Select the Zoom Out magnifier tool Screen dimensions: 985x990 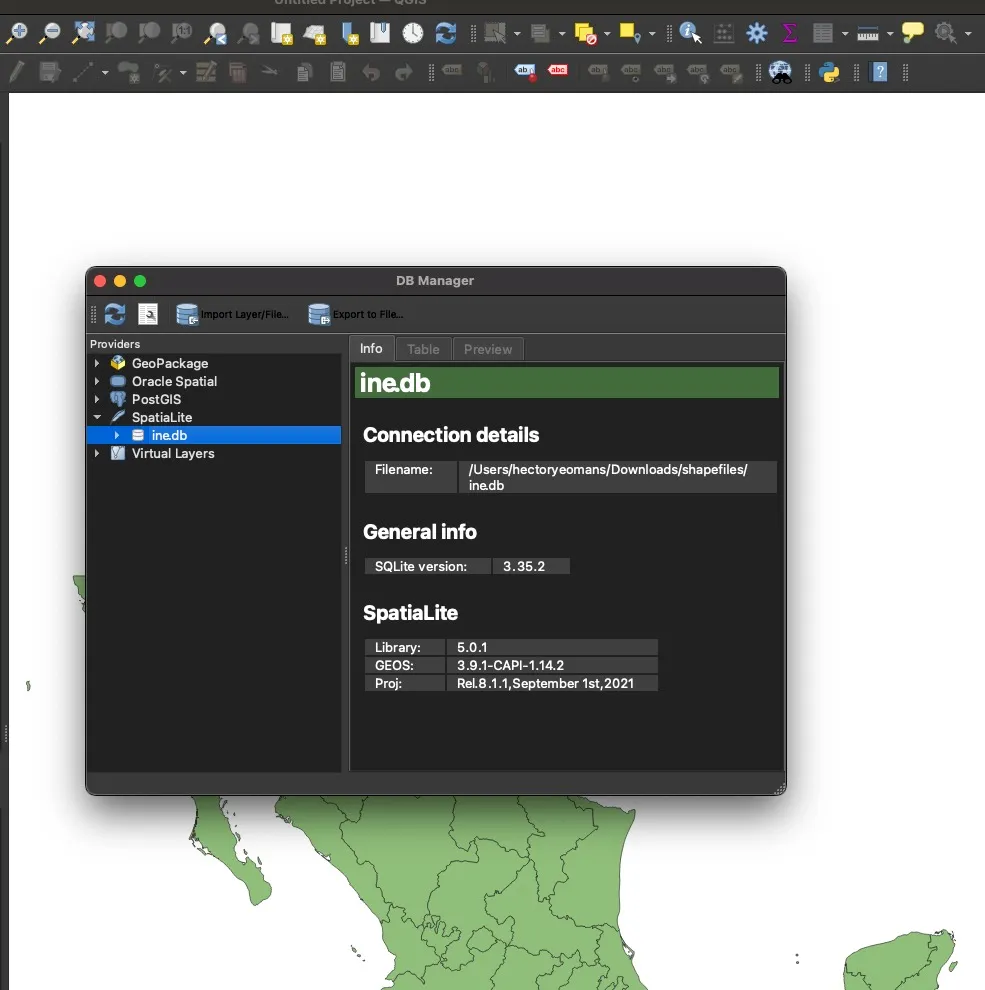click(49, 33)
